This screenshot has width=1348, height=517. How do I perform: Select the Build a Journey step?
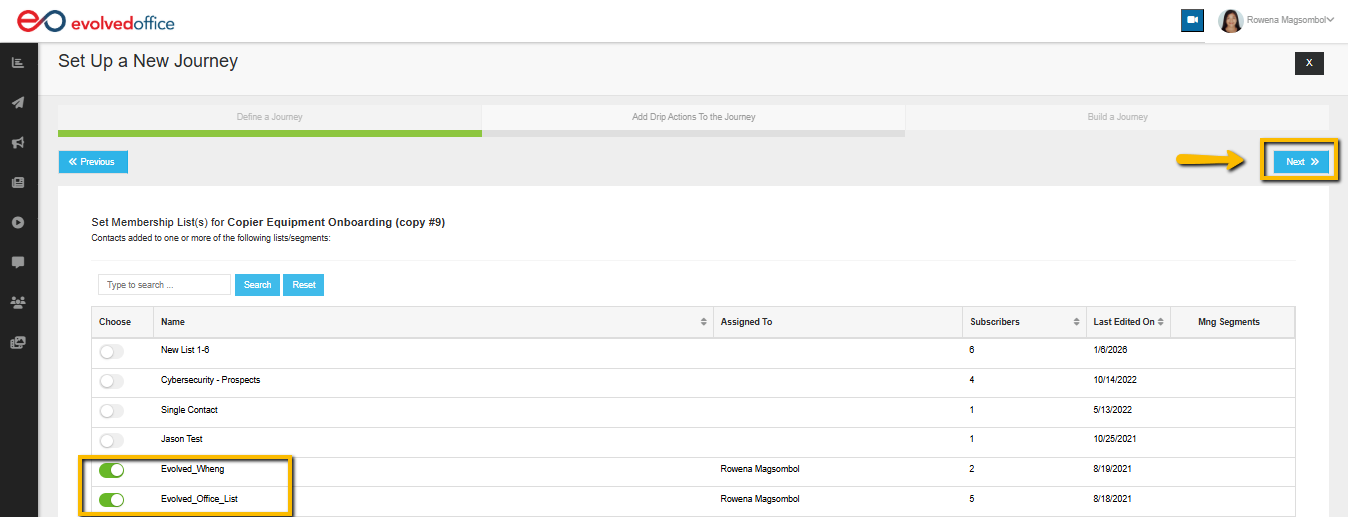[x=1117, y=117]
